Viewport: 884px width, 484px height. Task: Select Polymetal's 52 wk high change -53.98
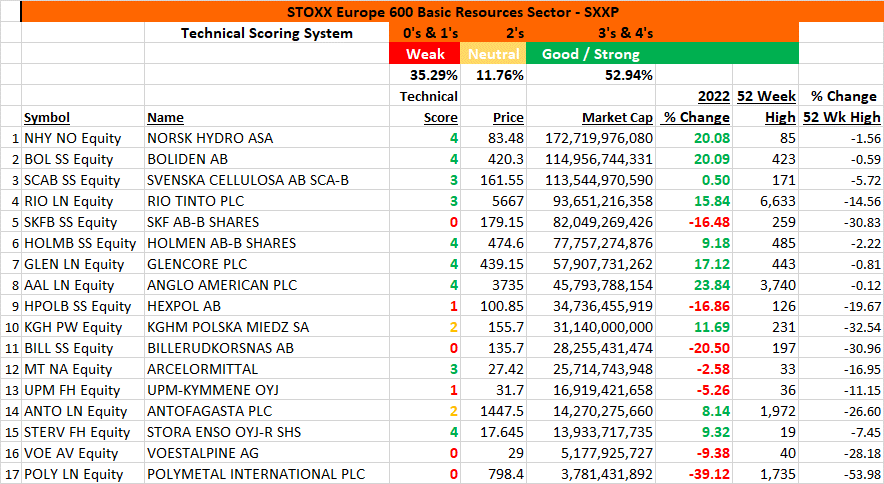click(841, 474)
